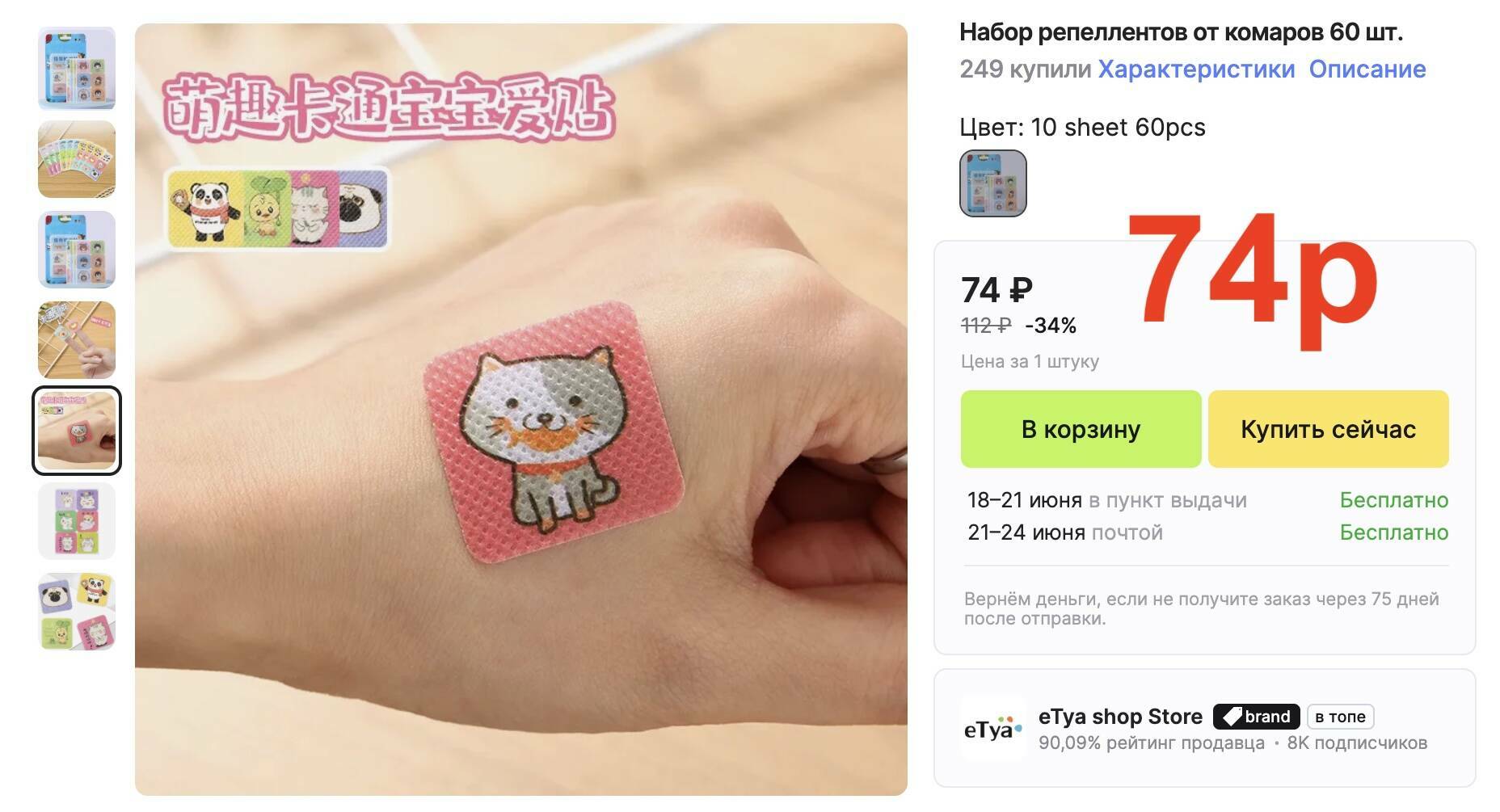Click the в топе badge

pyautogui.click(x=1340, y=717)
